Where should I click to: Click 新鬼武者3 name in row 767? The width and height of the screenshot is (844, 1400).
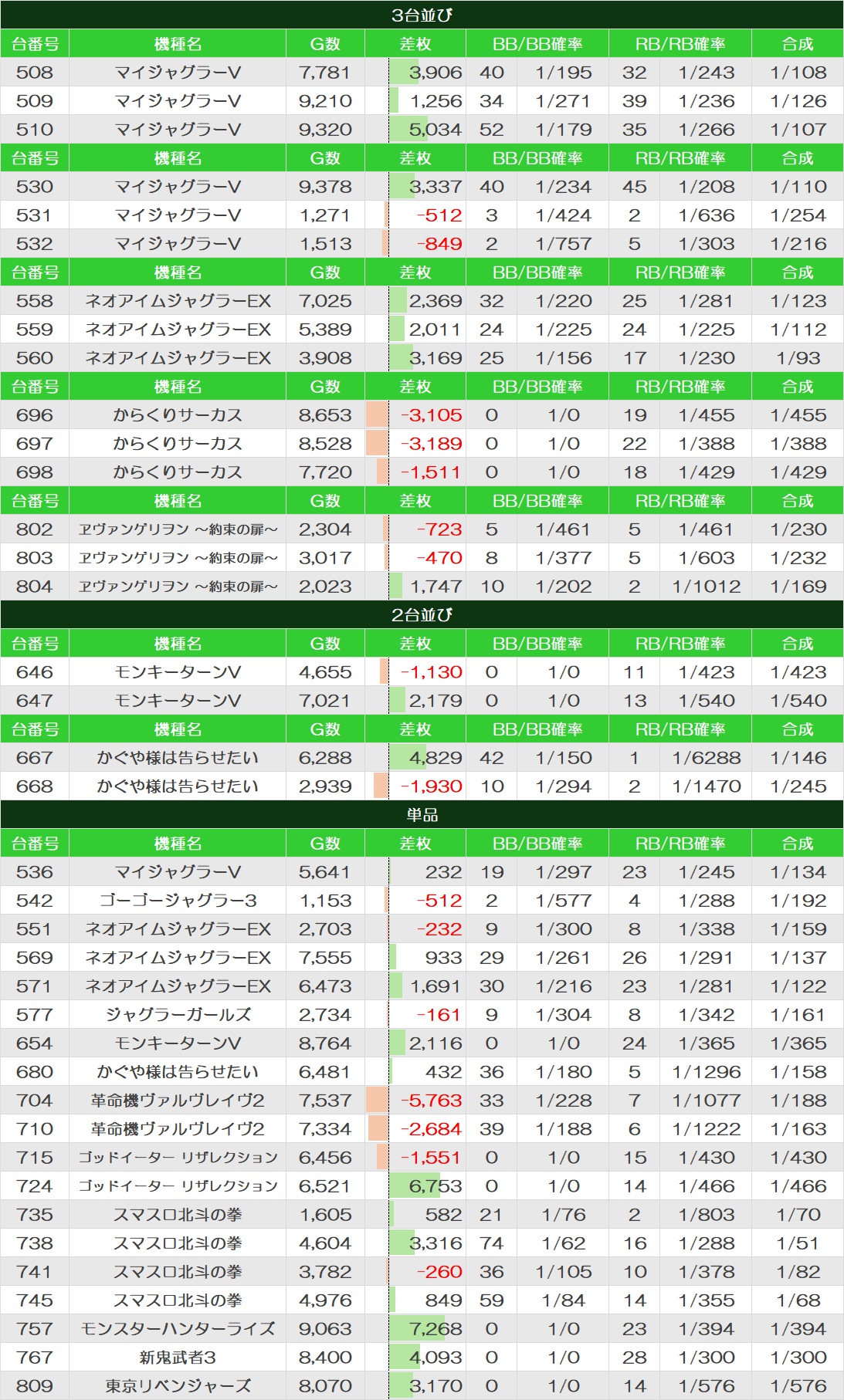(x=178, y=1358)
